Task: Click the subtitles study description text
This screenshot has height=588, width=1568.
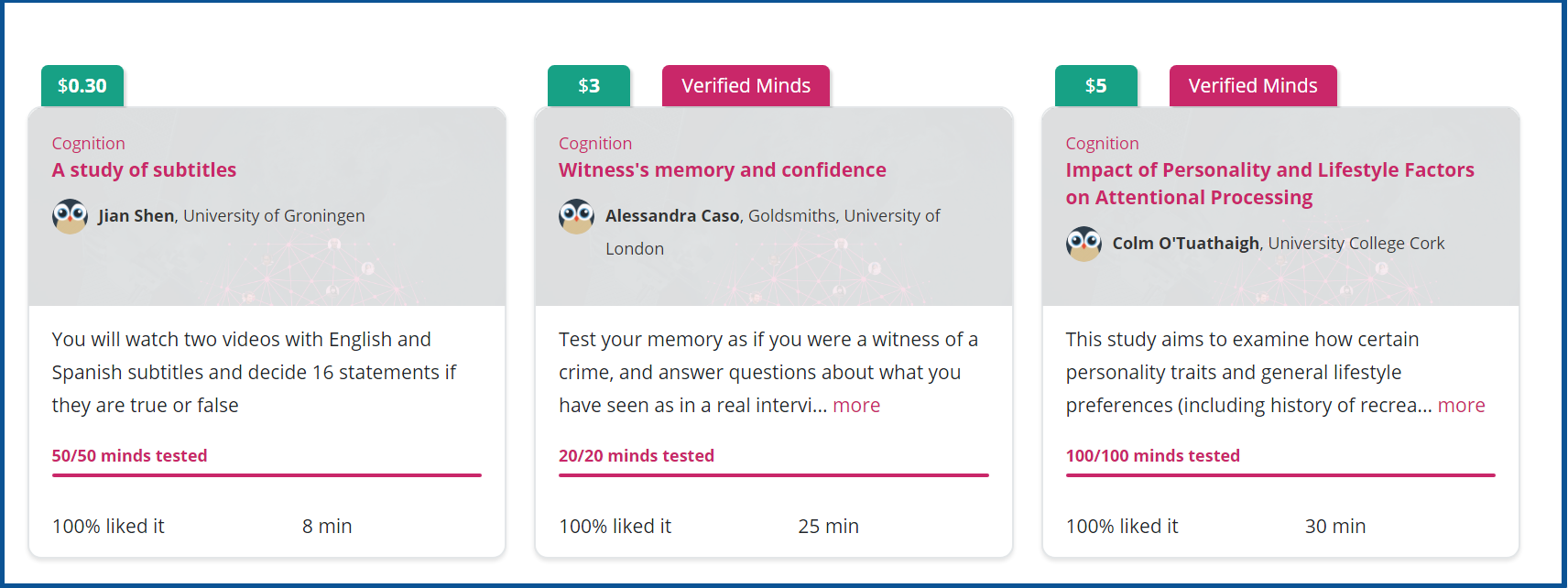Action: pos(255,373)
